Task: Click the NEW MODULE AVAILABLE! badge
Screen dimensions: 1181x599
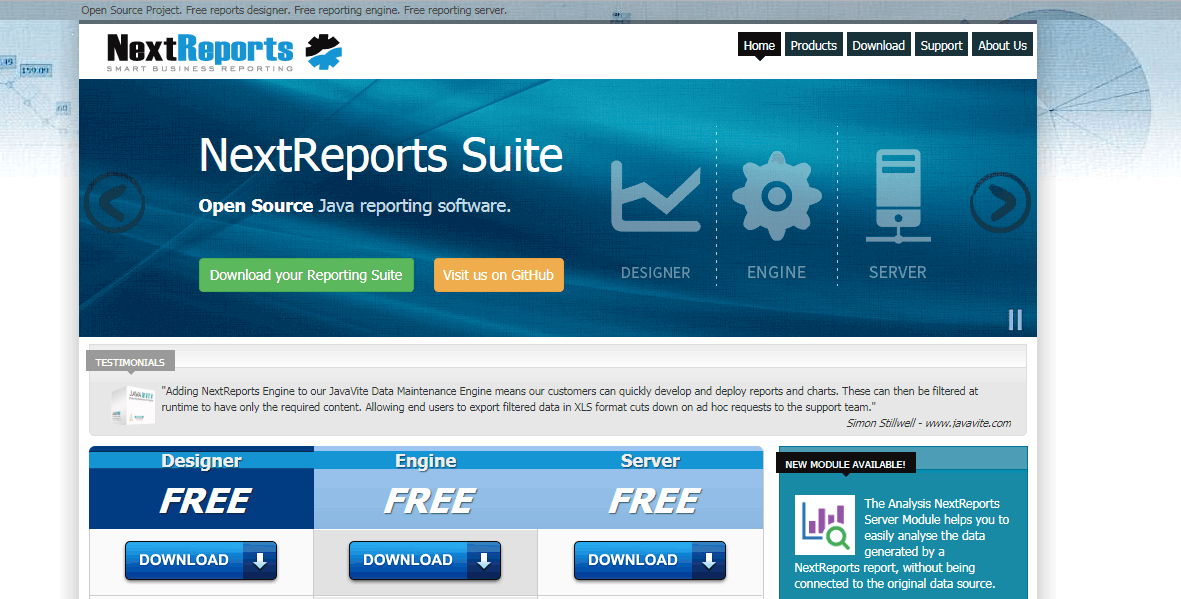Action: [846, 464]
